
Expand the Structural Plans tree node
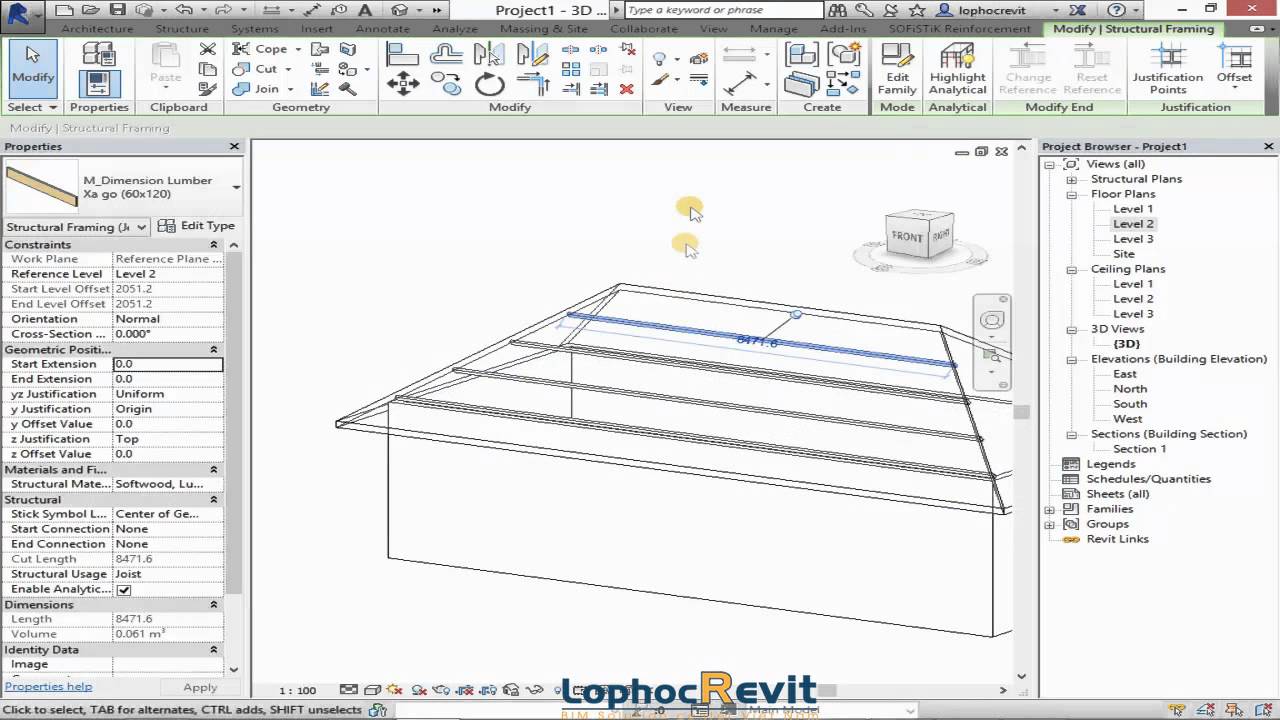click(1071, 179)
